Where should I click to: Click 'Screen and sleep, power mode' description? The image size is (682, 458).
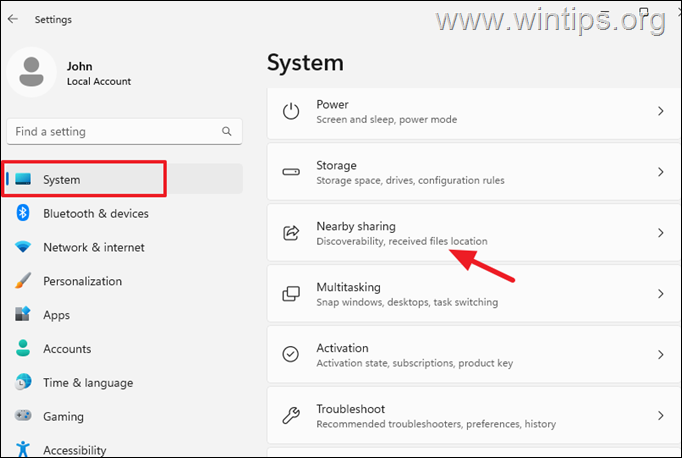click(387, 120)
